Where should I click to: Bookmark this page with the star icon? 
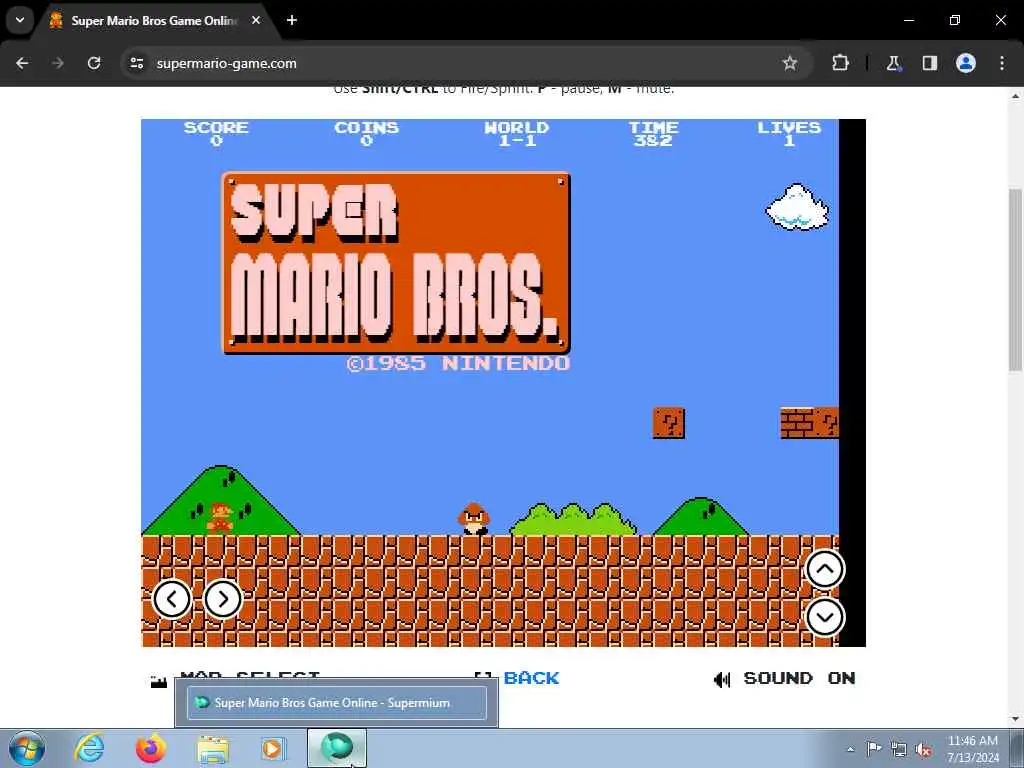tap(790, 63)
